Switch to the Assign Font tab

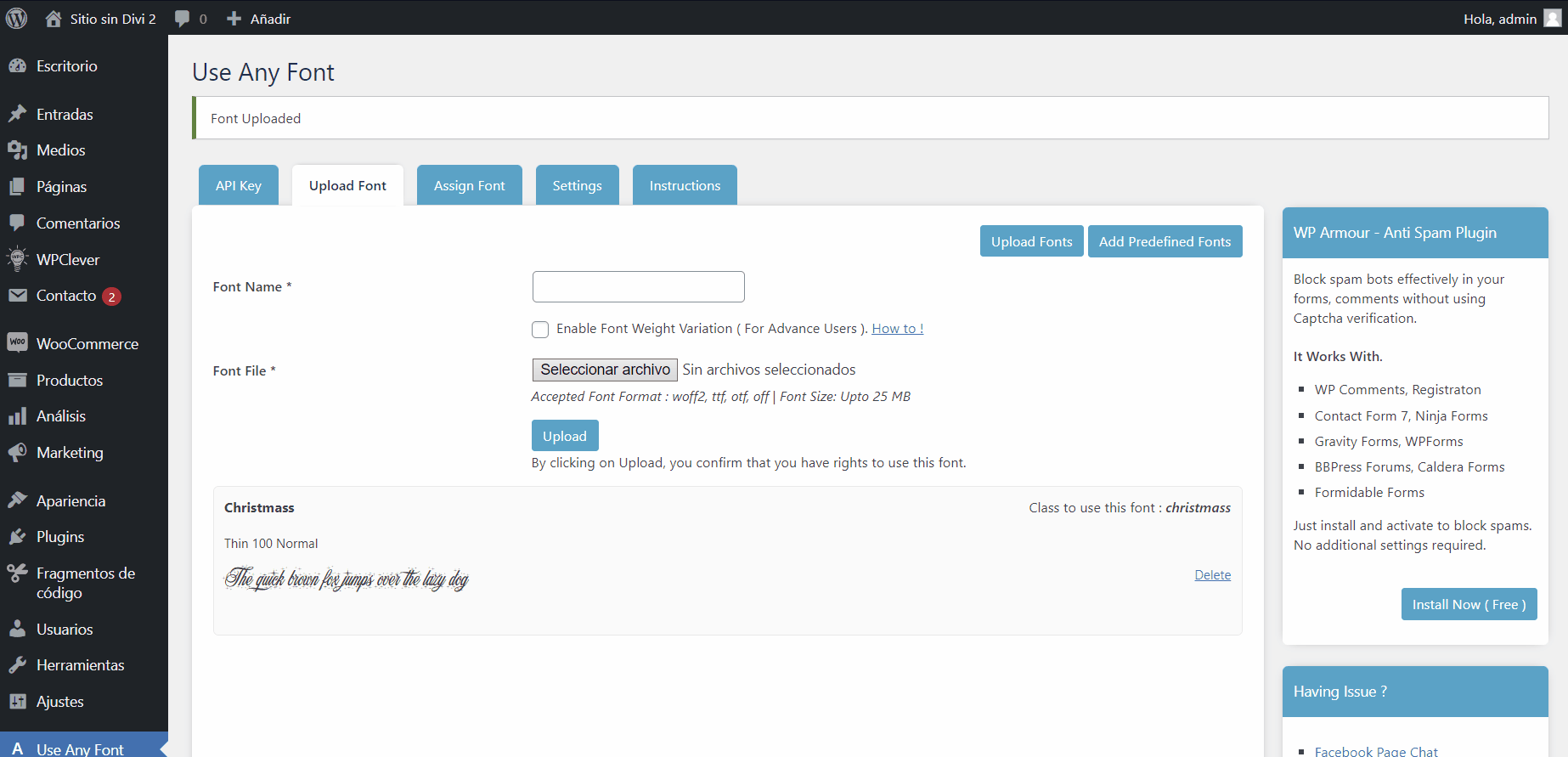click(469, 185)
